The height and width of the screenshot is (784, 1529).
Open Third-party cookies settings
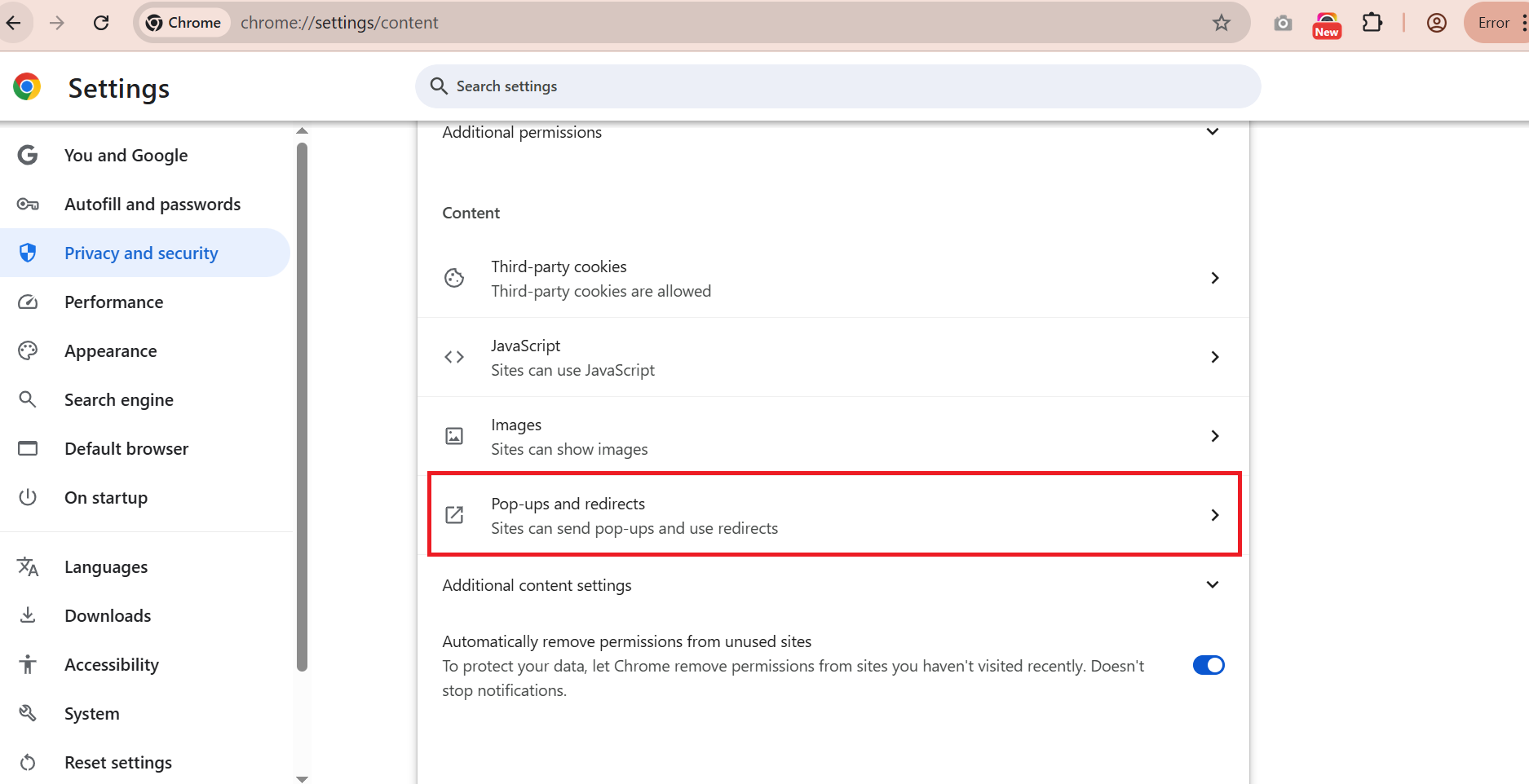pos(832,279)
